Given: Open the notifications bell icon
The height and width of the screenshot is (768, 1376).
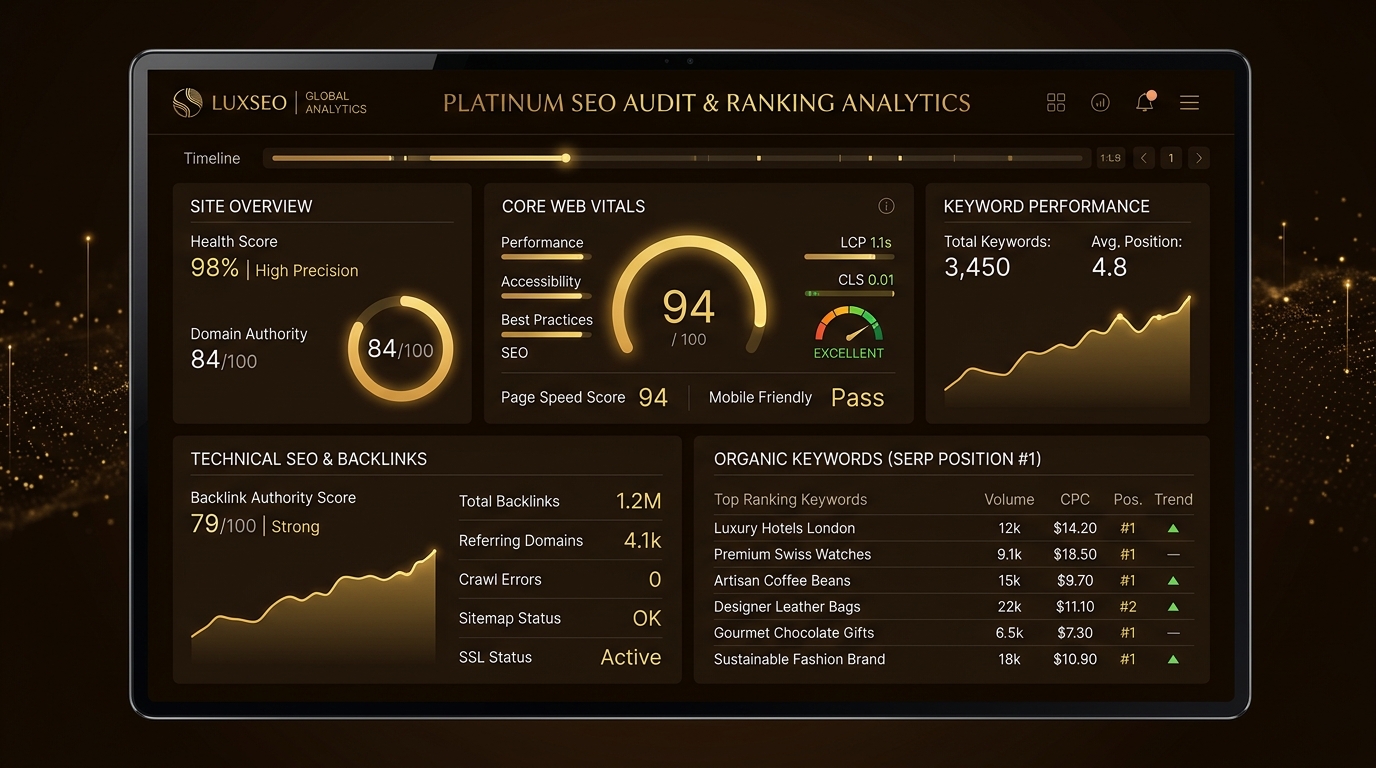Looking at the screenshot, I should pos(1145,101).
